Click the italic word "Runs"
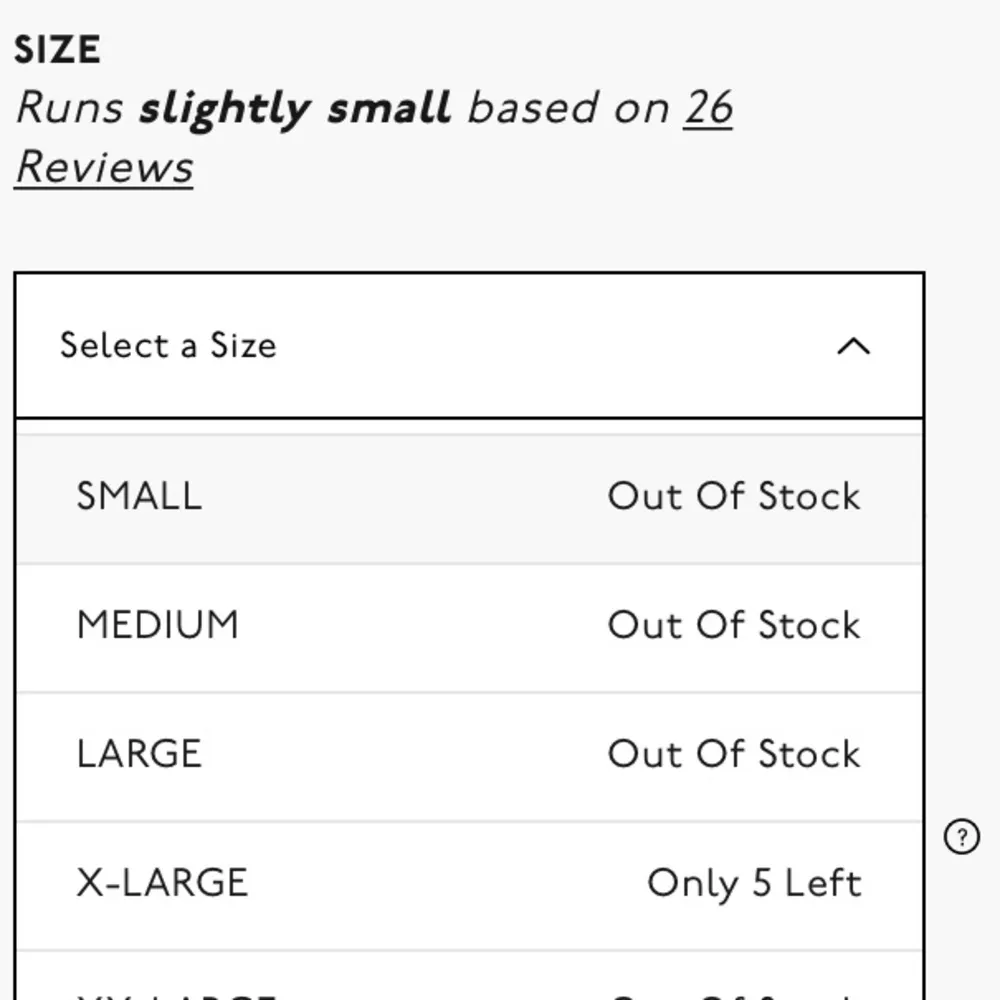The width and height of the screenshot is (1000, 1000). (69, 108)
